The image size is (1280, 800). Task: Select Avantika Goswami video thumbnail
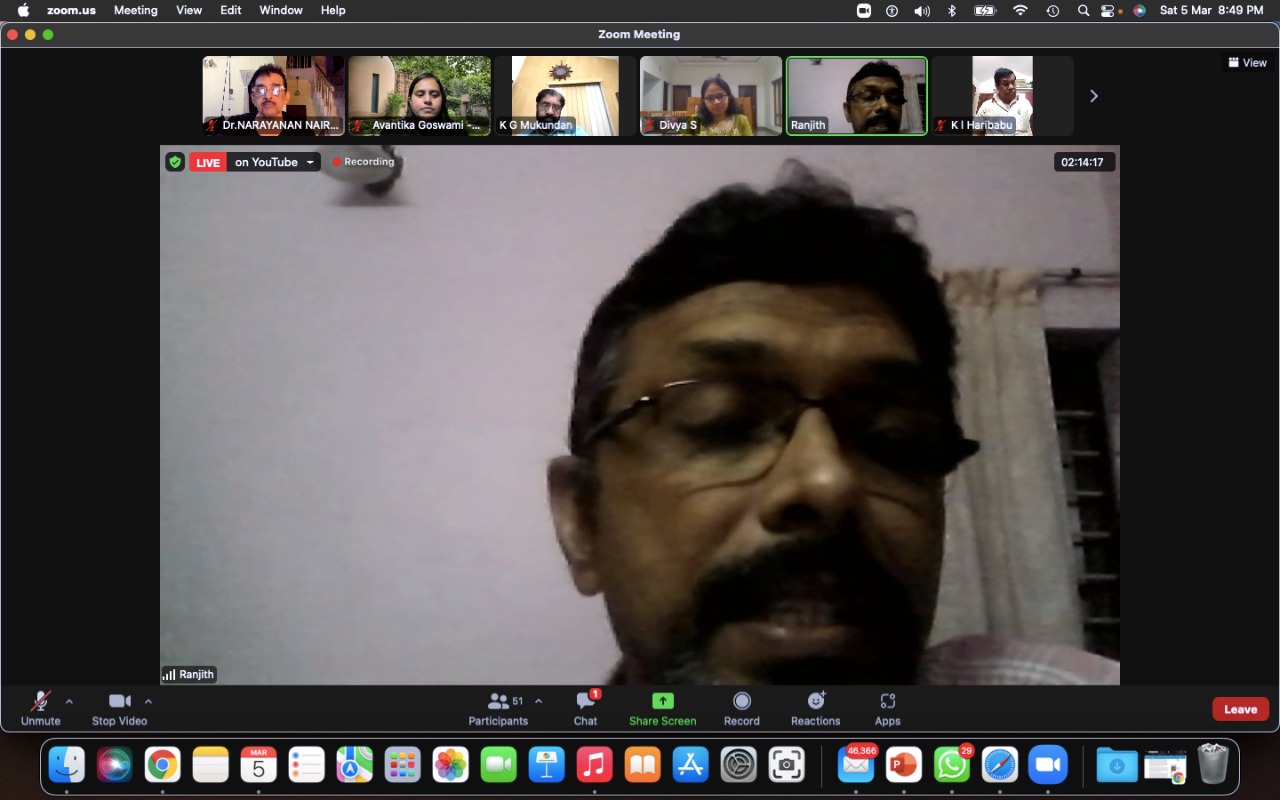tap(419, 96)
